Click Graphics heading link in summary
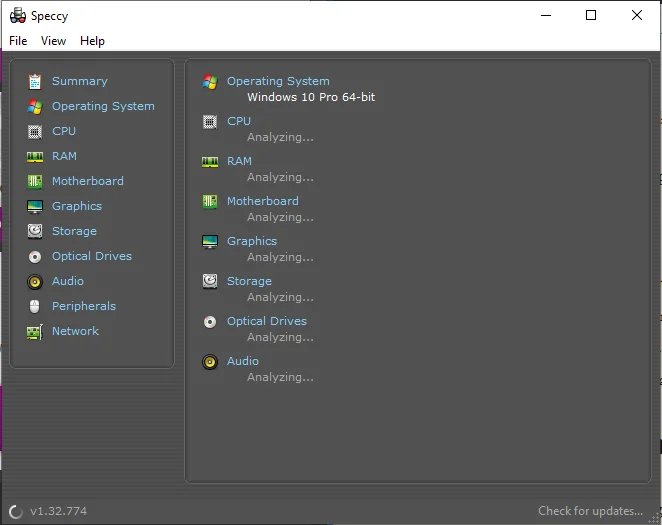 pos(252,241)
